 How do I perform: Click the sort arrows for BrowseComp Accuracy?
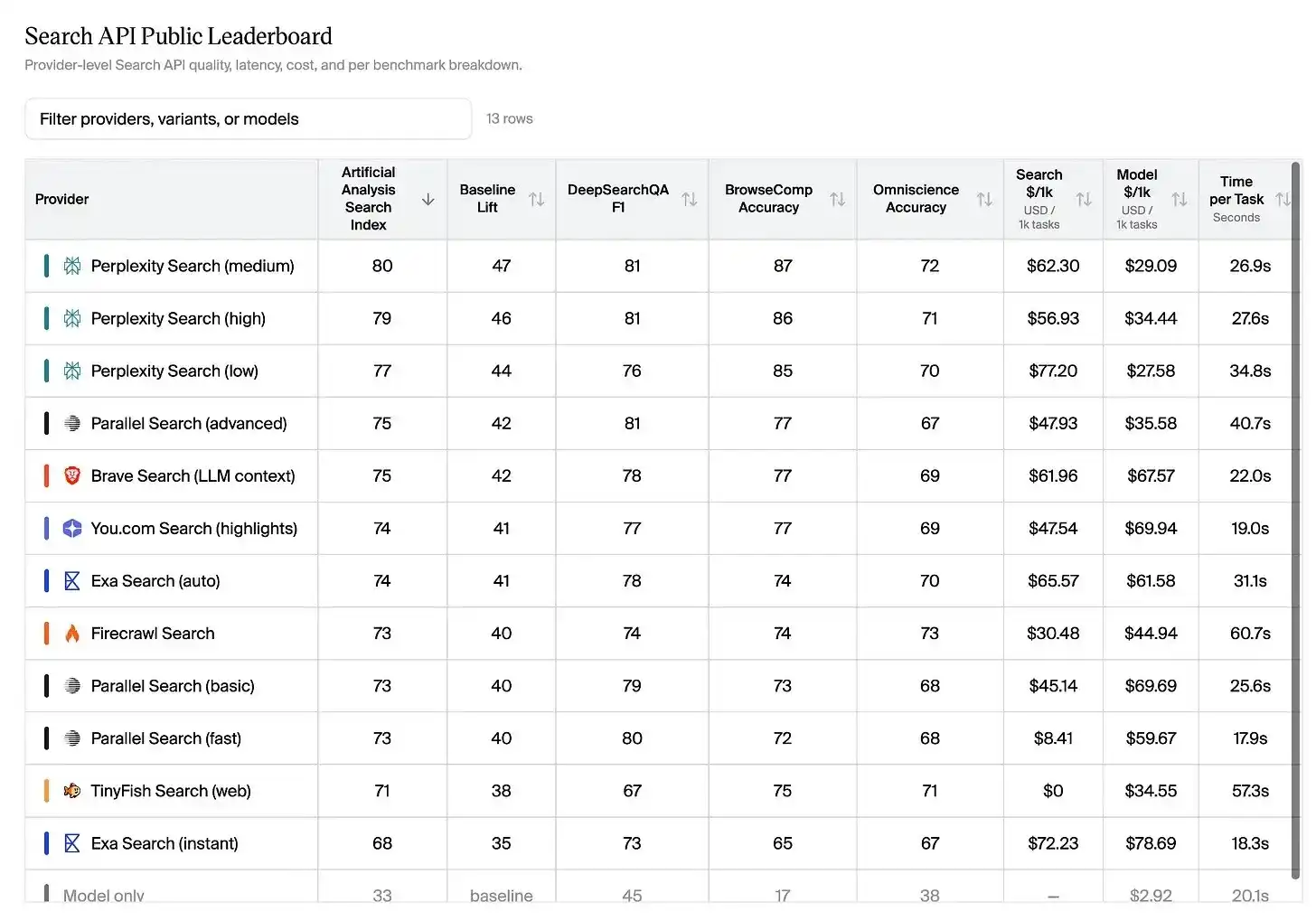[x=838, y=199]
